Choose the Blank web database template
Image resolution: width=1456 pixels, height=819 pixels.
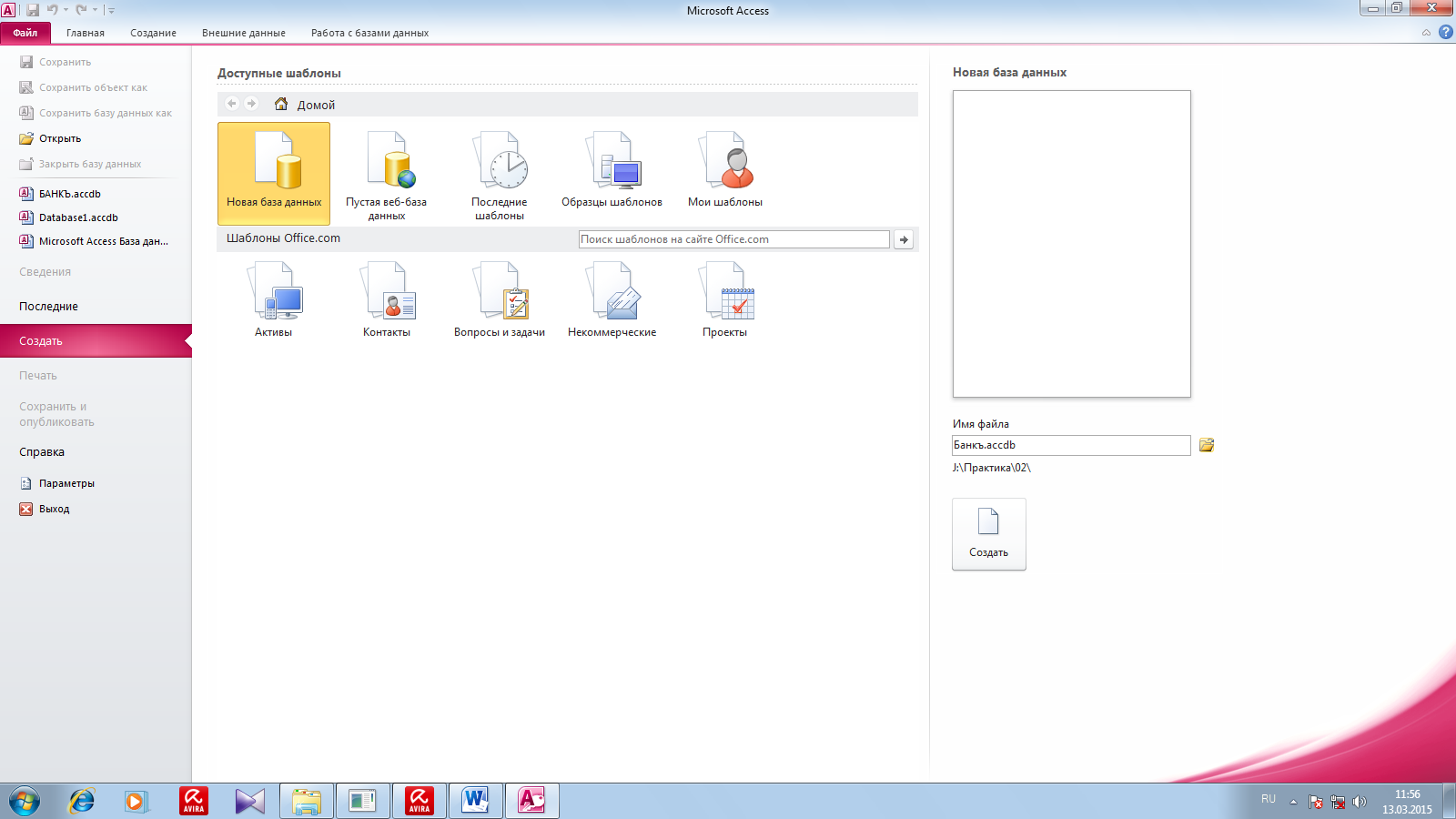click(x=387, y=175)
